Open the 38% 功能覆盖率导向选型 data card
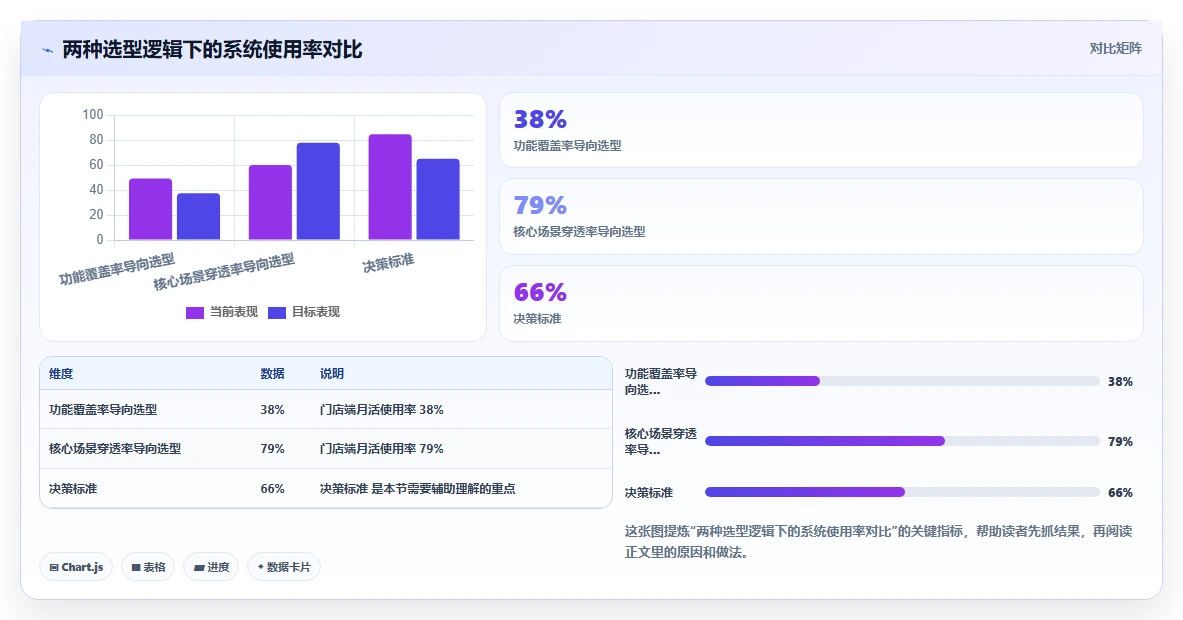 point(821,130)
